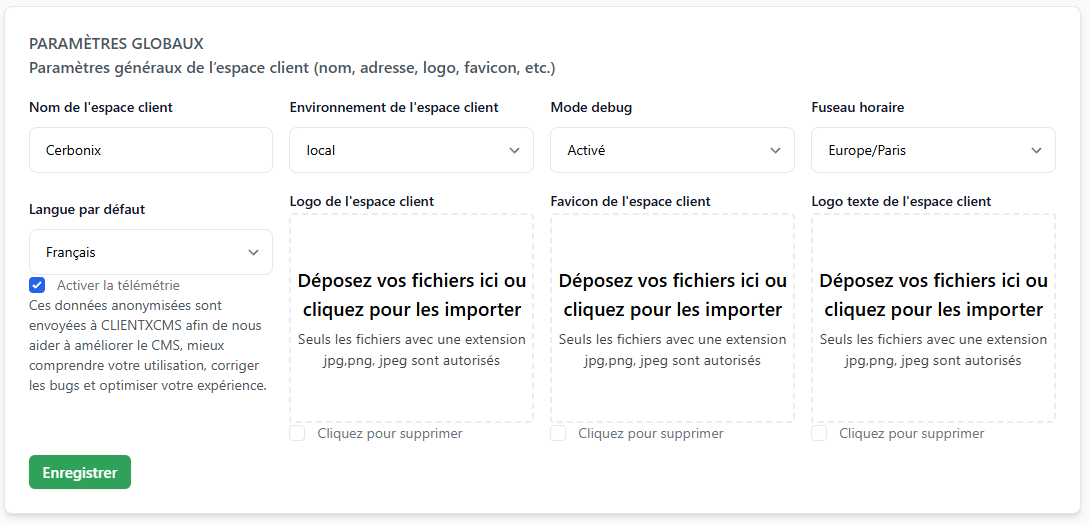This screenshot has height=525, width=1089.
Task: Click the green Enregistrer button
Action: pyautogui.click(x=80, y=473)
